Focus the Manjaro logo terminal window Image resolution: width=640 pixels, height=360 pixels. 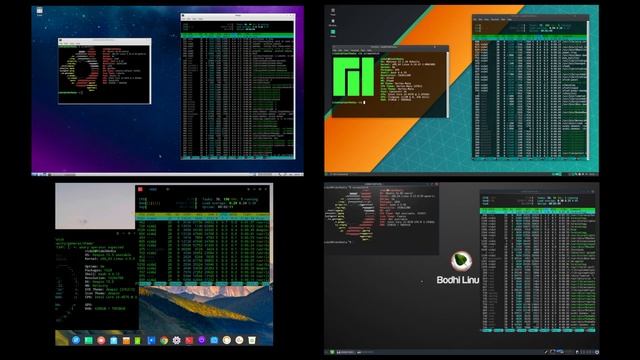point(390,81)
